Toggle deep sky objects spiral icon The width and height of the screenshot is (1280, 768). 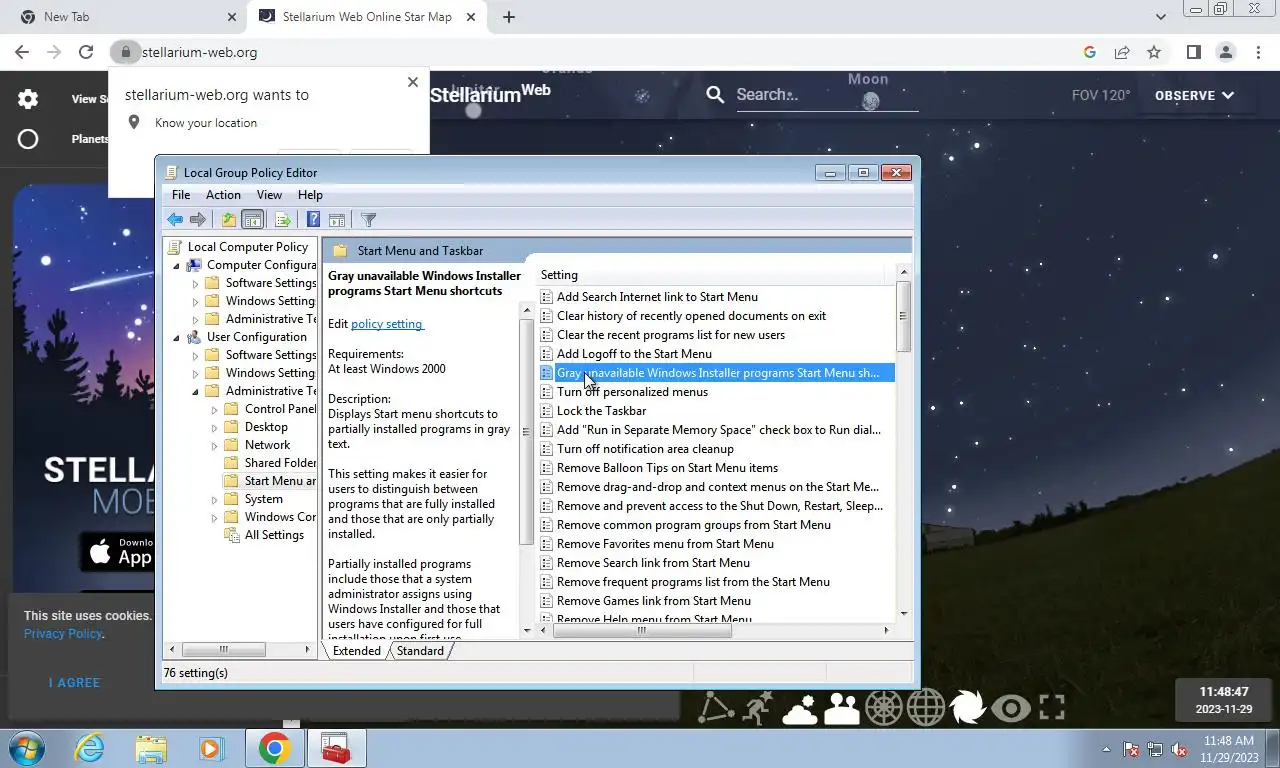tap(968, 708)
